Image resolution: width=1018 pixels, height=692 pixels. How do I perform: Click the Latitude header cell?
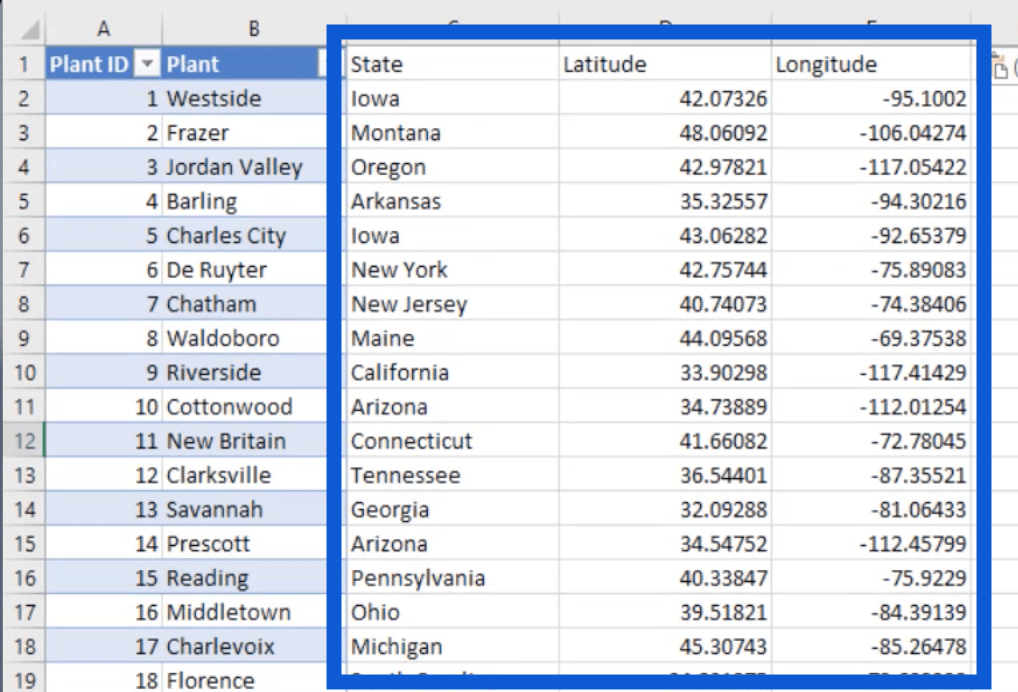(x=665, y=64)
